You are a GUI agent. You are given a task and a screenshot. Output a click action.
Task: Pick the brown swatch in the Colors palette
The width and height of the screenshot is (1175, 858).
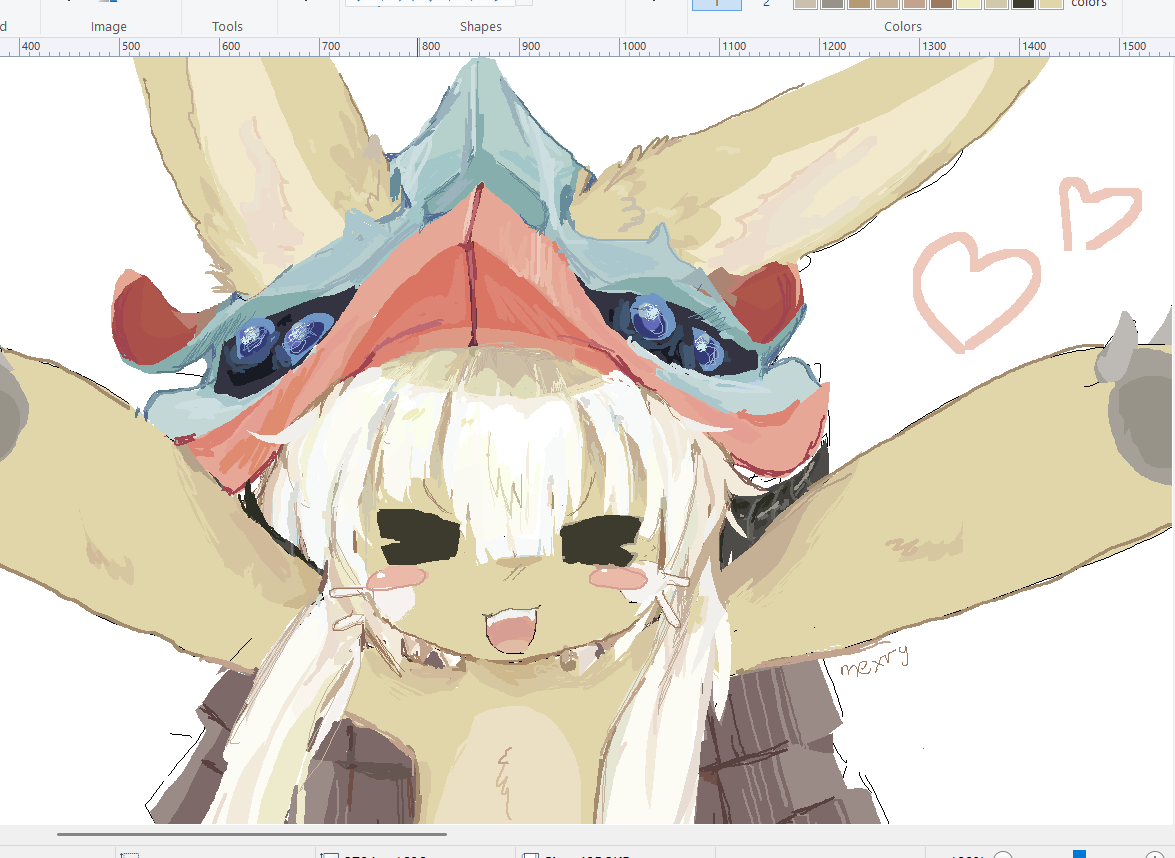tap(941, 3)
